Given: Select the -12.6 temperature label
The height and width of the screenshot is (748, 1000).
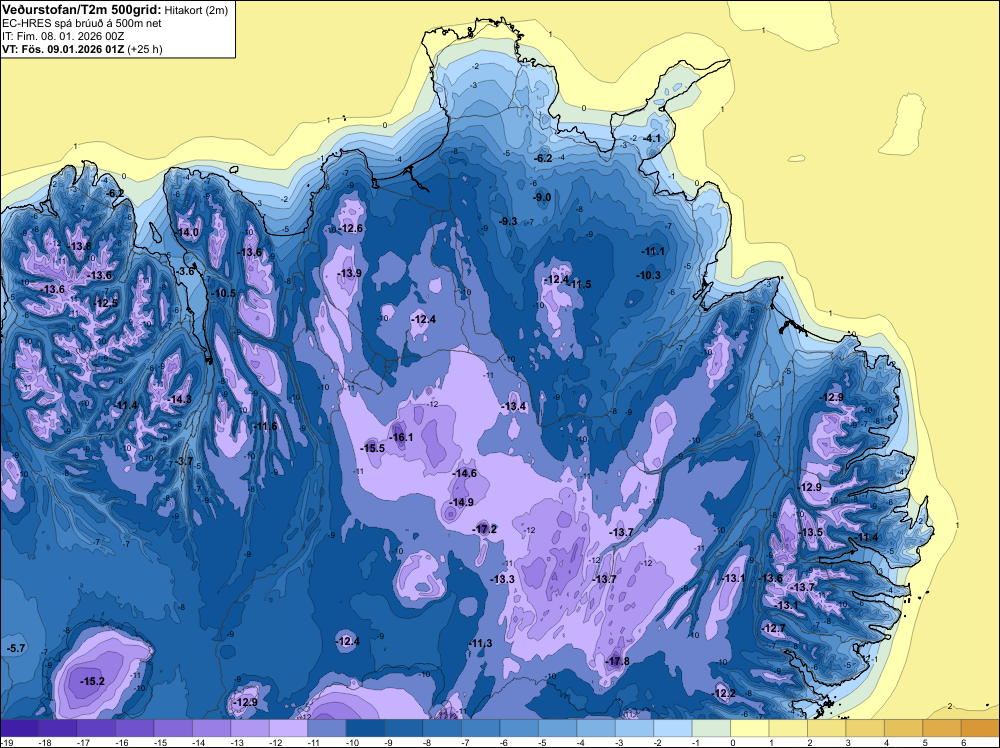Looking at the screenshot, I should [x=351, y=228].
